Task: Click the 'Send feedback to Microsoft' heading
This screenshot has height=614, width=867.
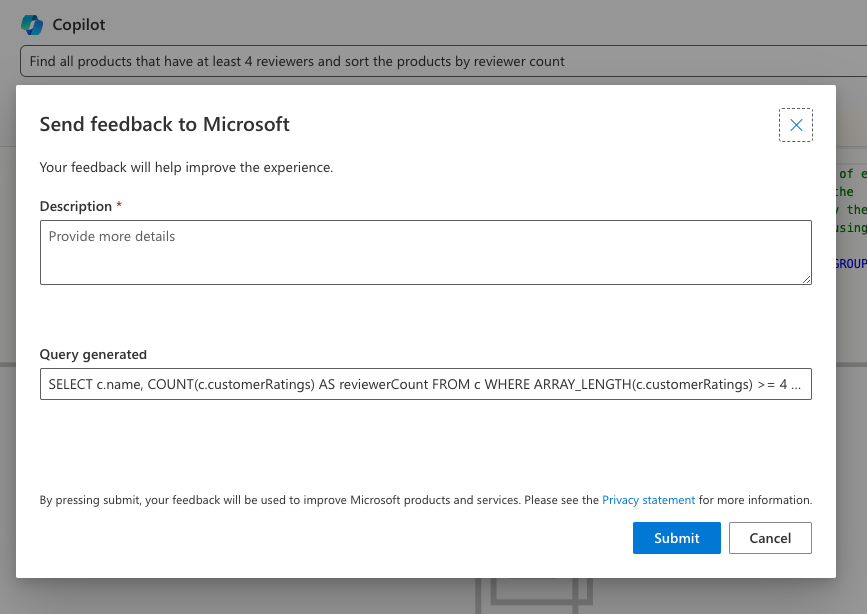Action: (x=164, y=124)
